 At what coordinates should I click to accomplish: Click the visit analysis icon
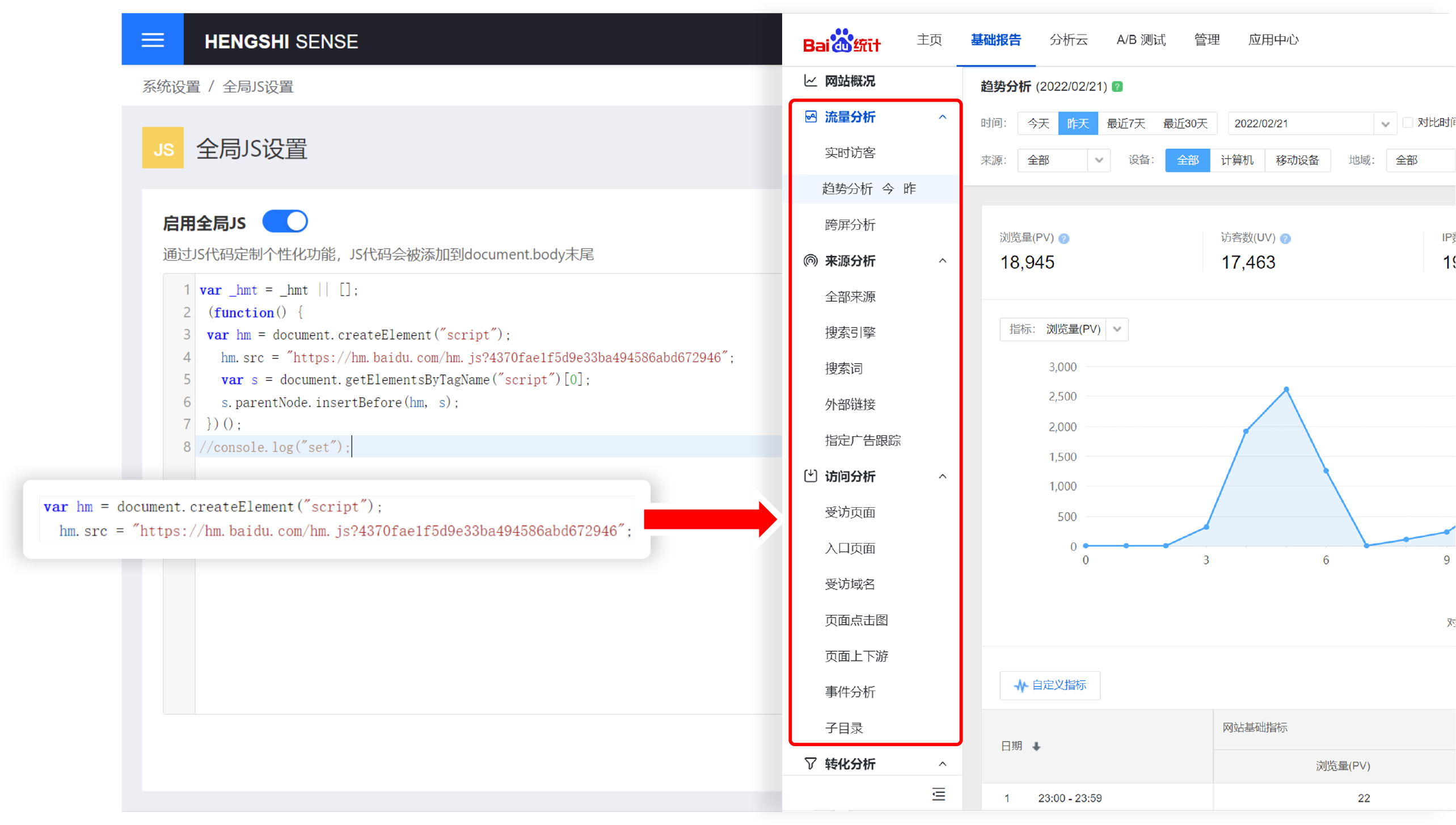(811, 475)
